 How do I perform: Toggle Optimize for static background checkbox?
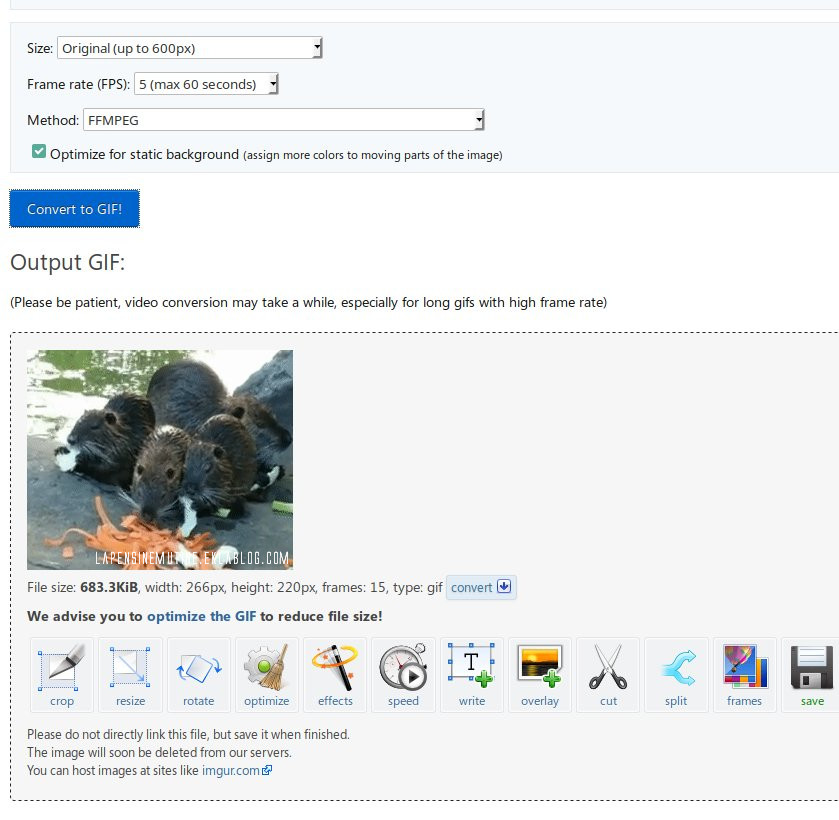click(39, 152)
